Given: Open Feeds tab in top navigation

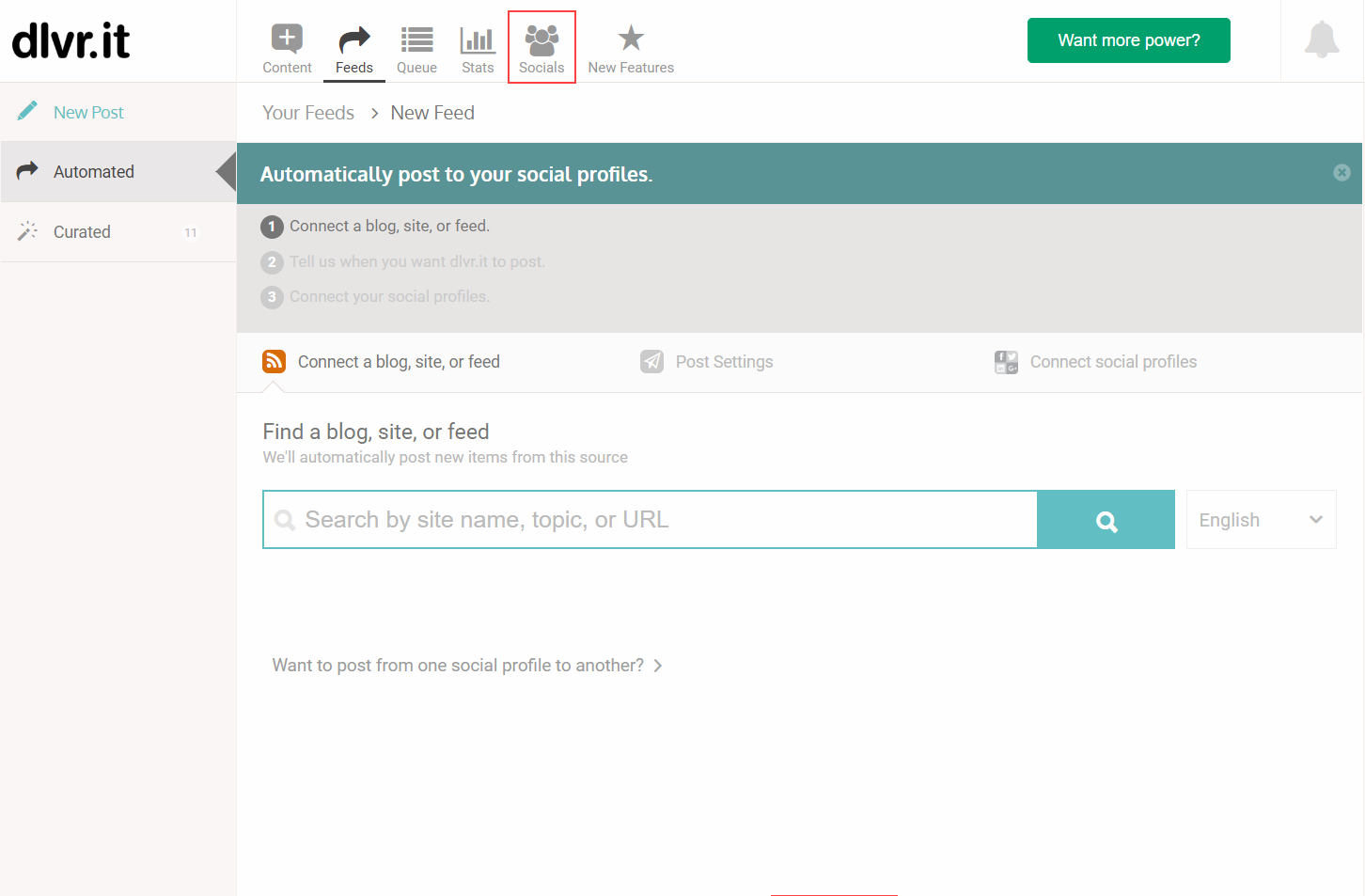Looking at the screenshot, I should pos(354,48).
